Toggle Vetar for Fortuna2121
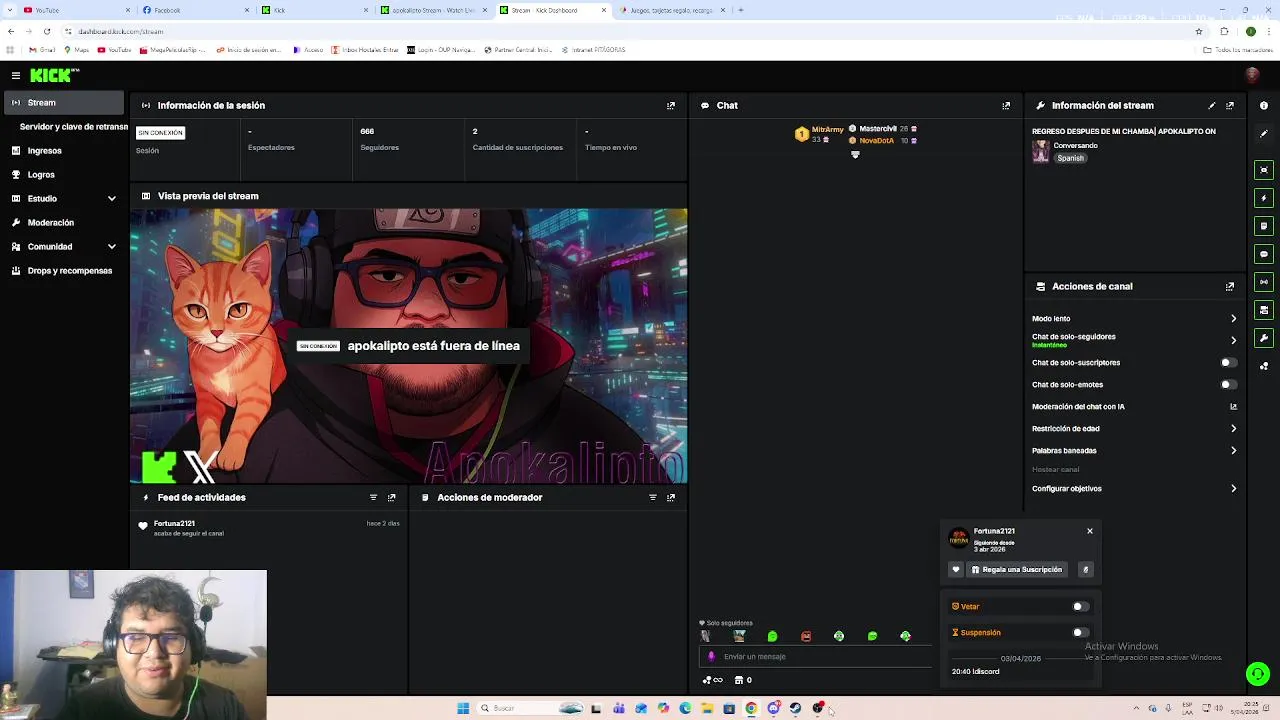This screenshot has width=1280, height=720. click(x=1080, y=606)
